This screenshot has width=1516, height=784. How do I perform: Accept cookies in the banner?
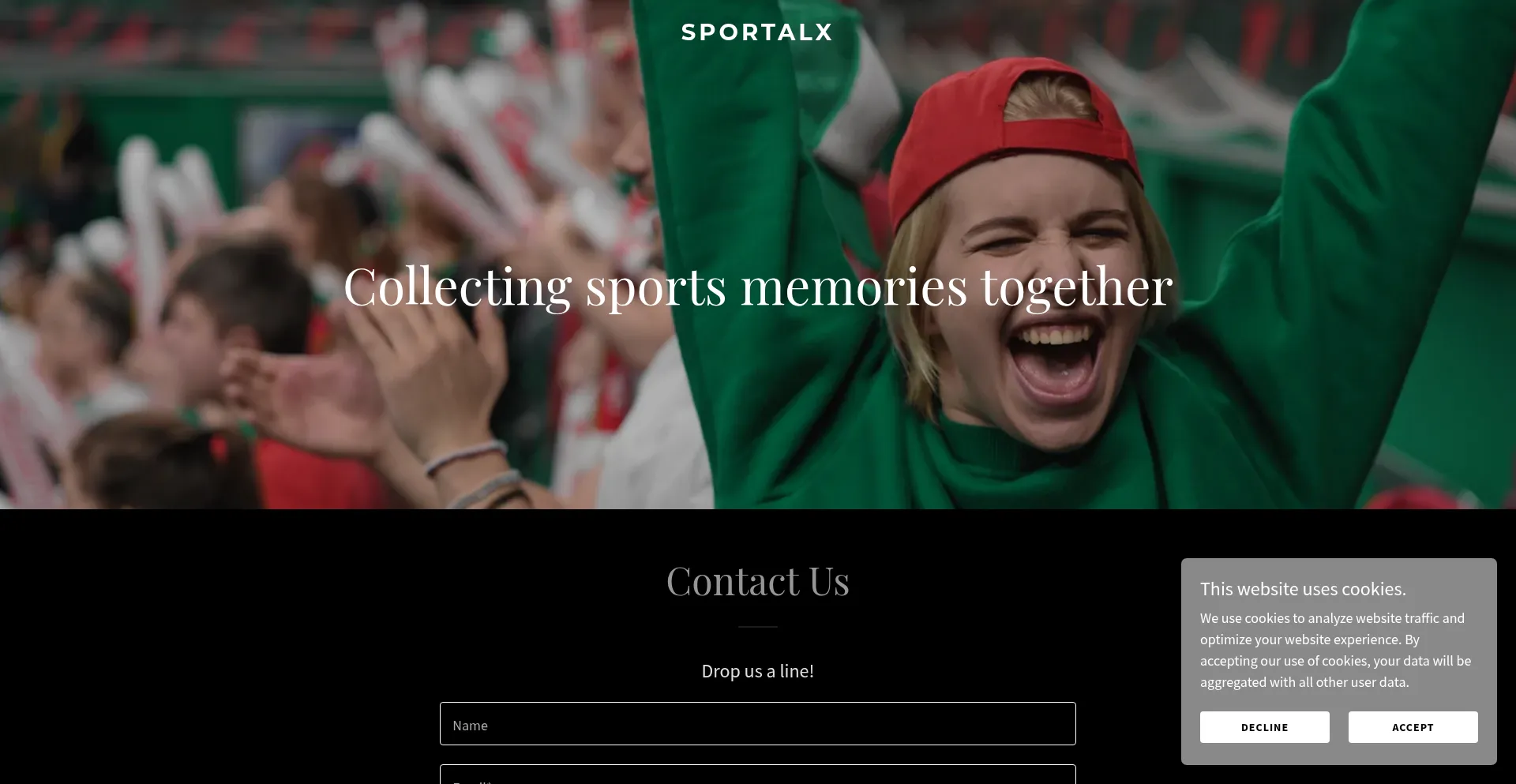1413,727
